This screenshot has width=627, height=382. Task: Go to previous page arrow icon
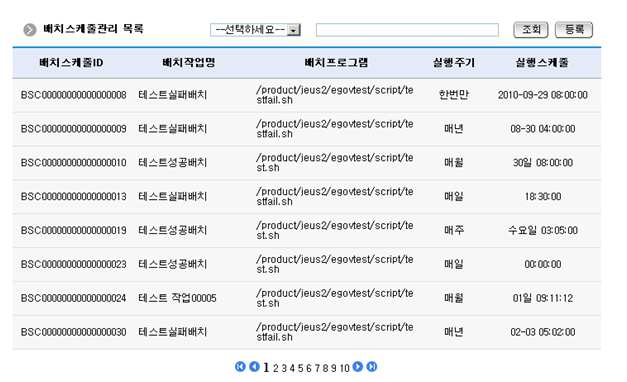tap(254, 366)
